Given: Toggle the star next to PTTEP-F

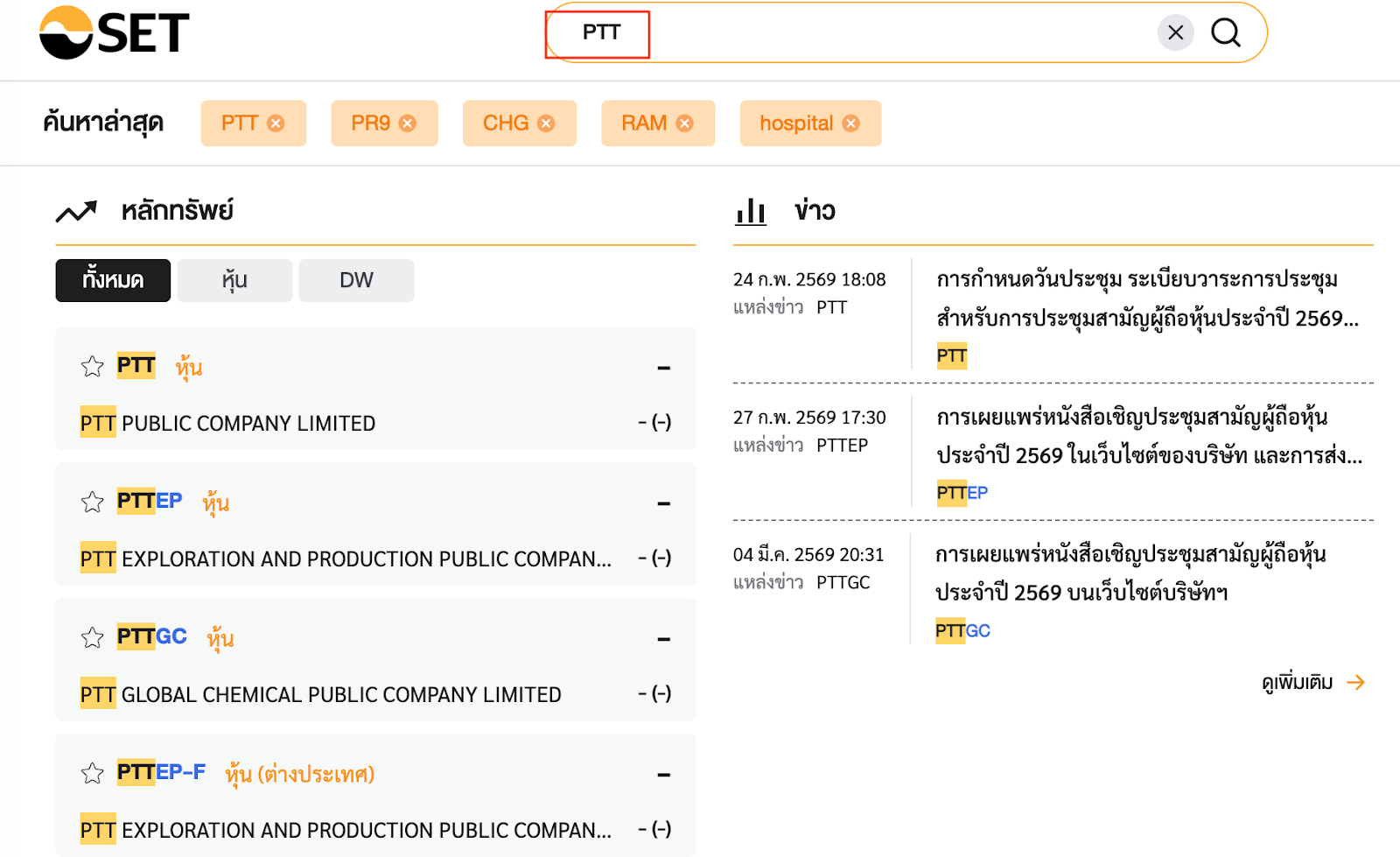Looking at the screenshot, I should 92,773.
